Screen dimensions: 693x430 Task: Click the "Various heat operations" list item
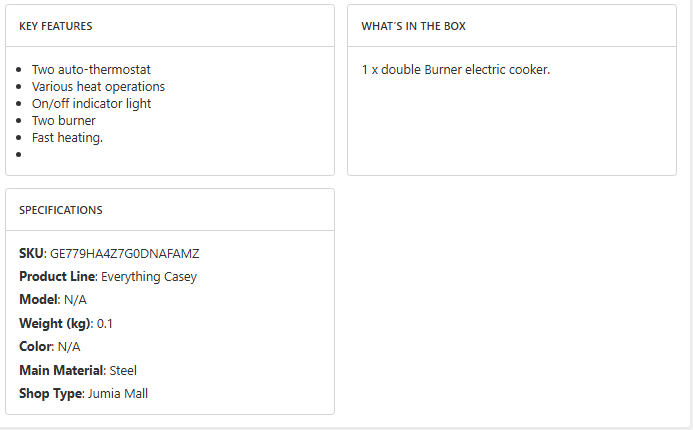tap(98, 87)
